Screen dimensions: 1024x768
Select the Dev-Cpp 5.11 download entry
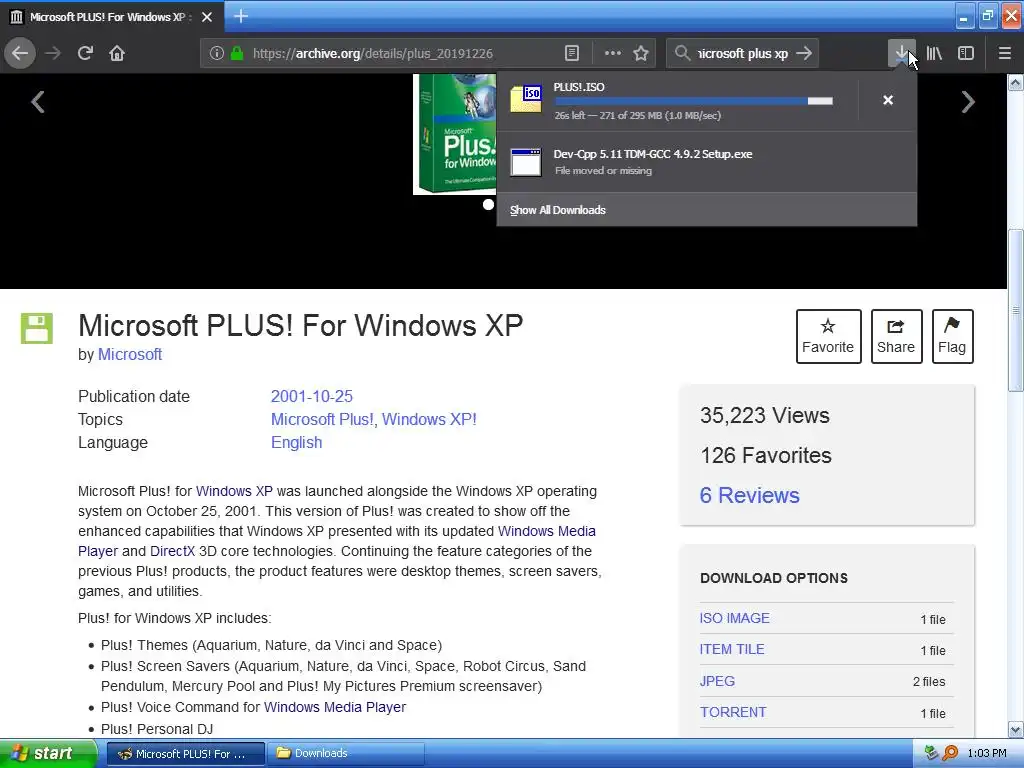[x=706, y=162]
